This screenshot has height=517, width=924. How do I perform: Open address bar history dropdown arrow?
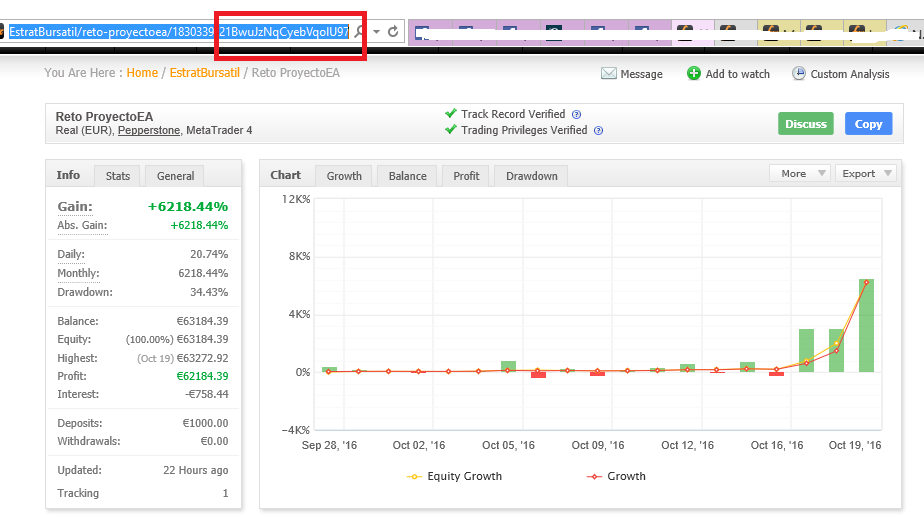click(x=376, y=32)
